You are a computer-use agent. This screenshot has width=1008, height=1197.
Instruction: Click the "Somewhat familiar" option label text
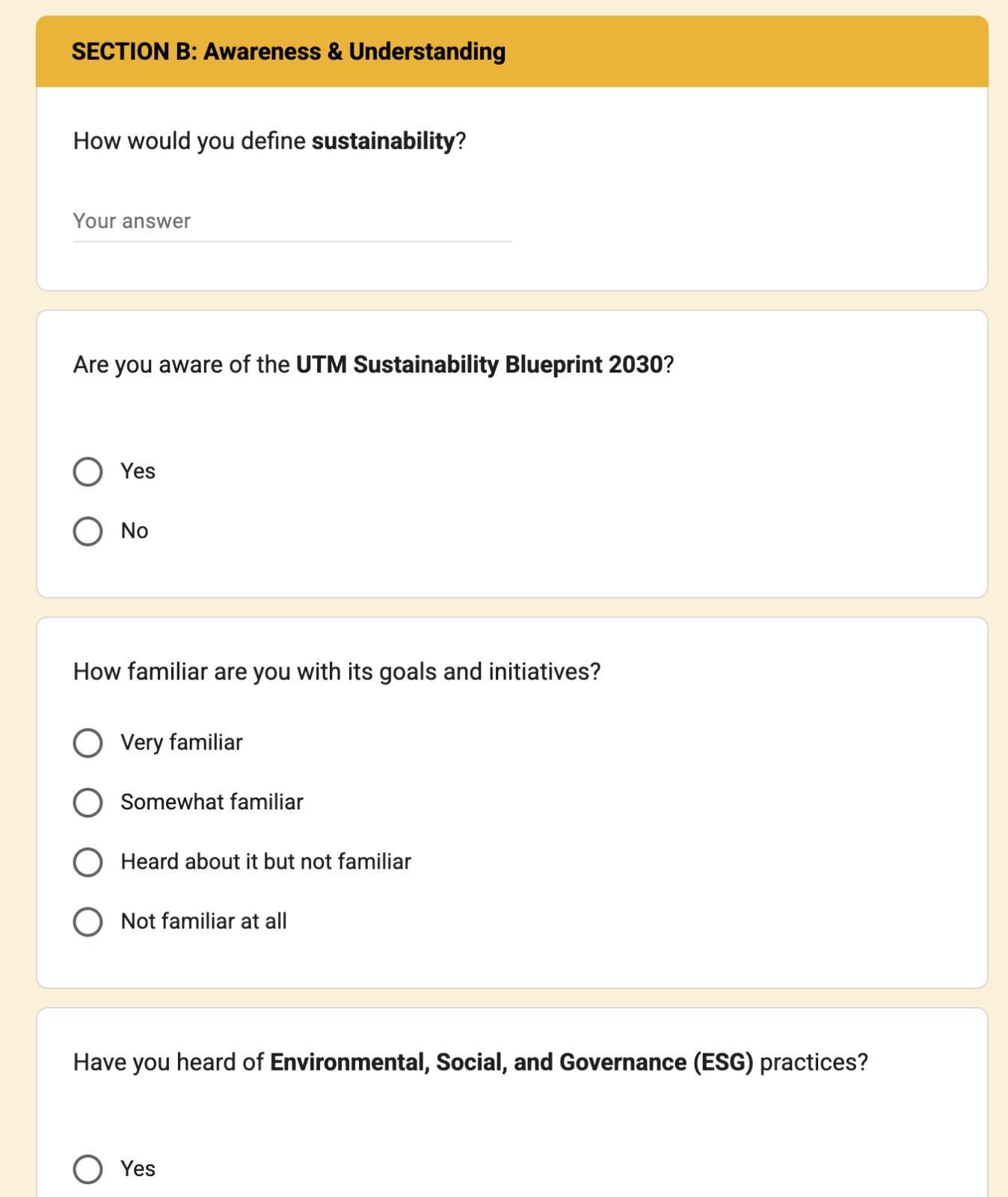click(212, 802)
